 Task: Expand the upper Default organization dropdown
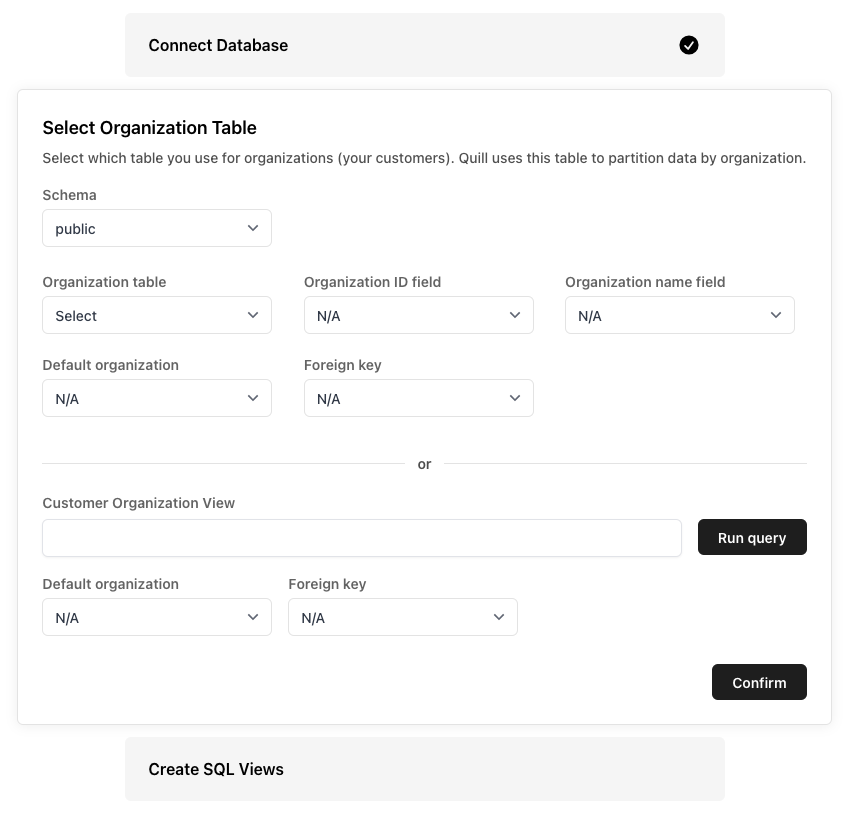tap(156, 399)
